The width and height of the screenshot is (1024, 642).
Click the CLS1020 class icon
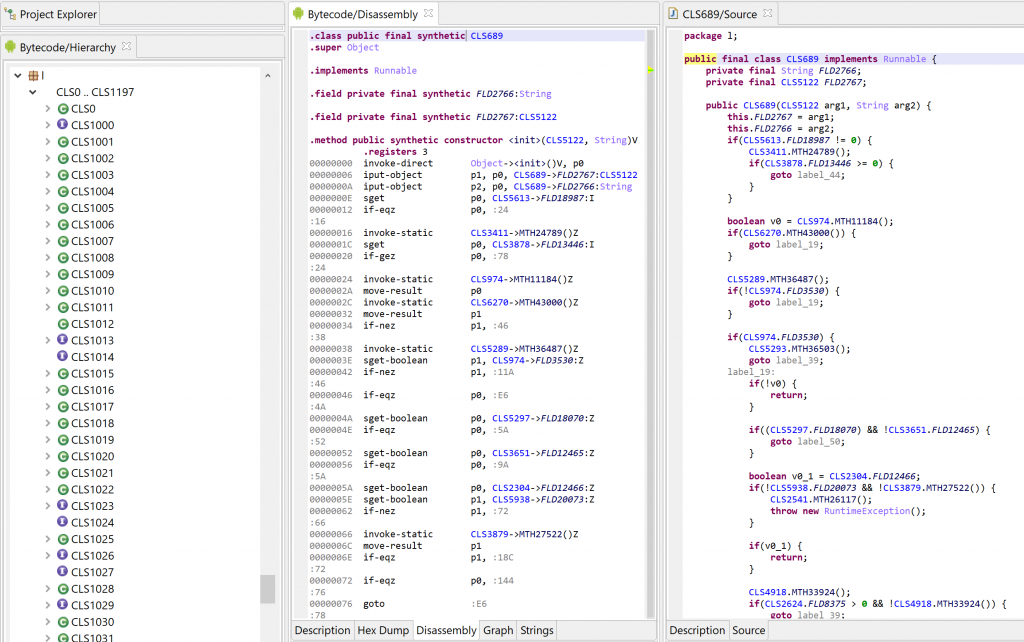click(63, 457)
